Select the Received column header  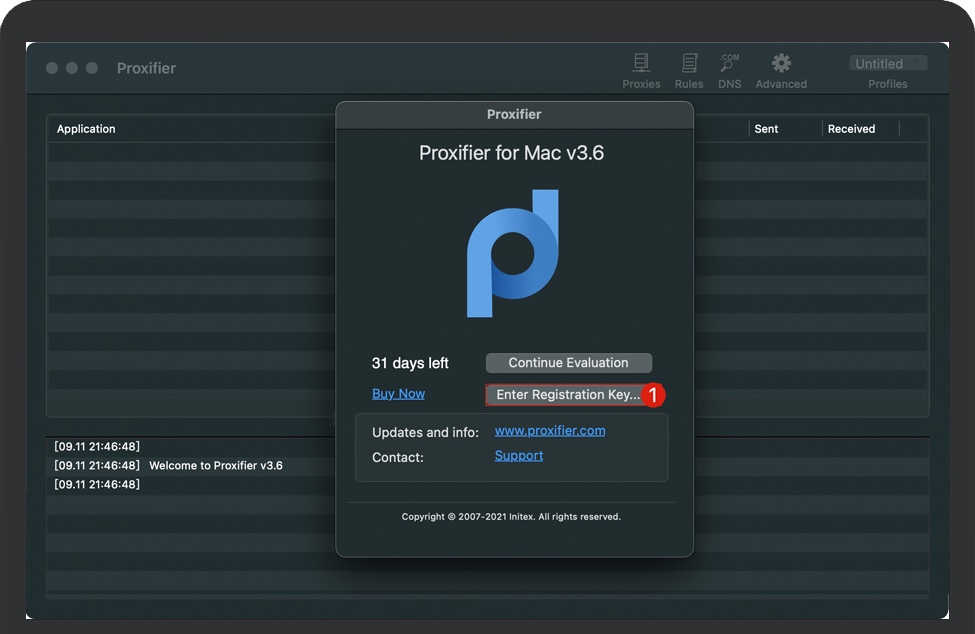[x=851, y=129]
